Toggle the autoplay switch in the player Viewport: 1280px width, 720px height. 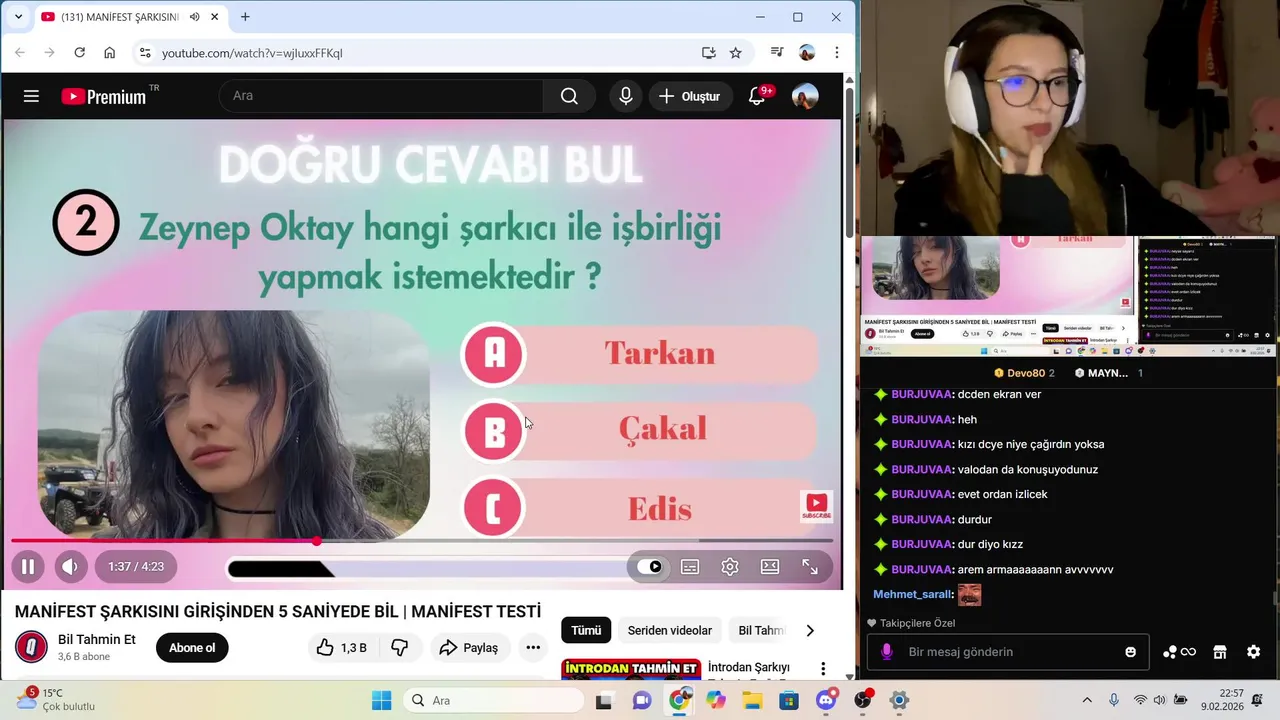click(649, 567)
